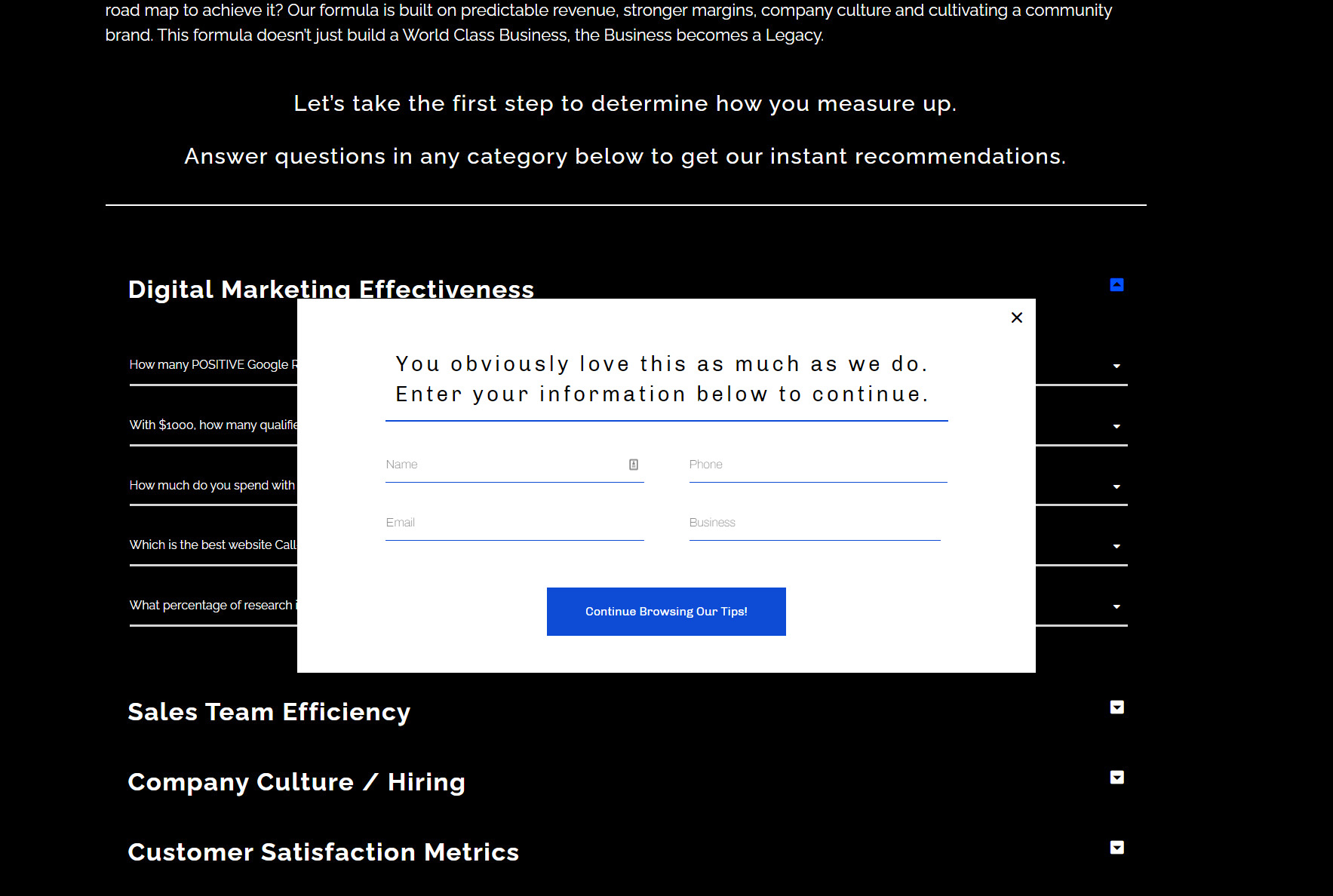Click the contact card icon in Name field
The height and width of the screenshot is (896, 1333).
click(634, 465)
